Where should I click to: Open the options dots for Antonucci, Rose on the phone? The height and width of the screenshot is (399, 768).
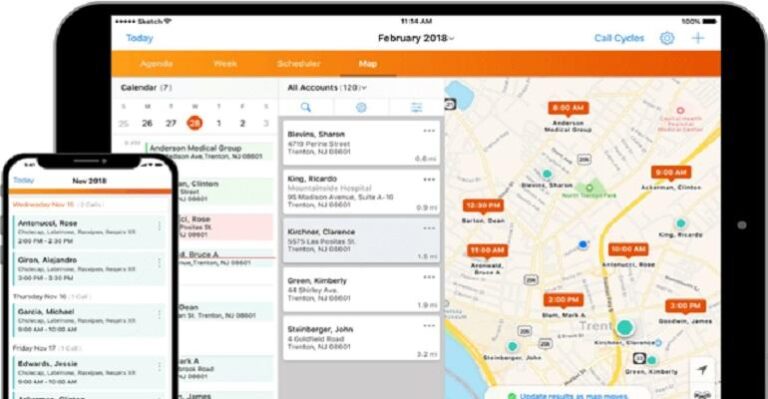159,226
